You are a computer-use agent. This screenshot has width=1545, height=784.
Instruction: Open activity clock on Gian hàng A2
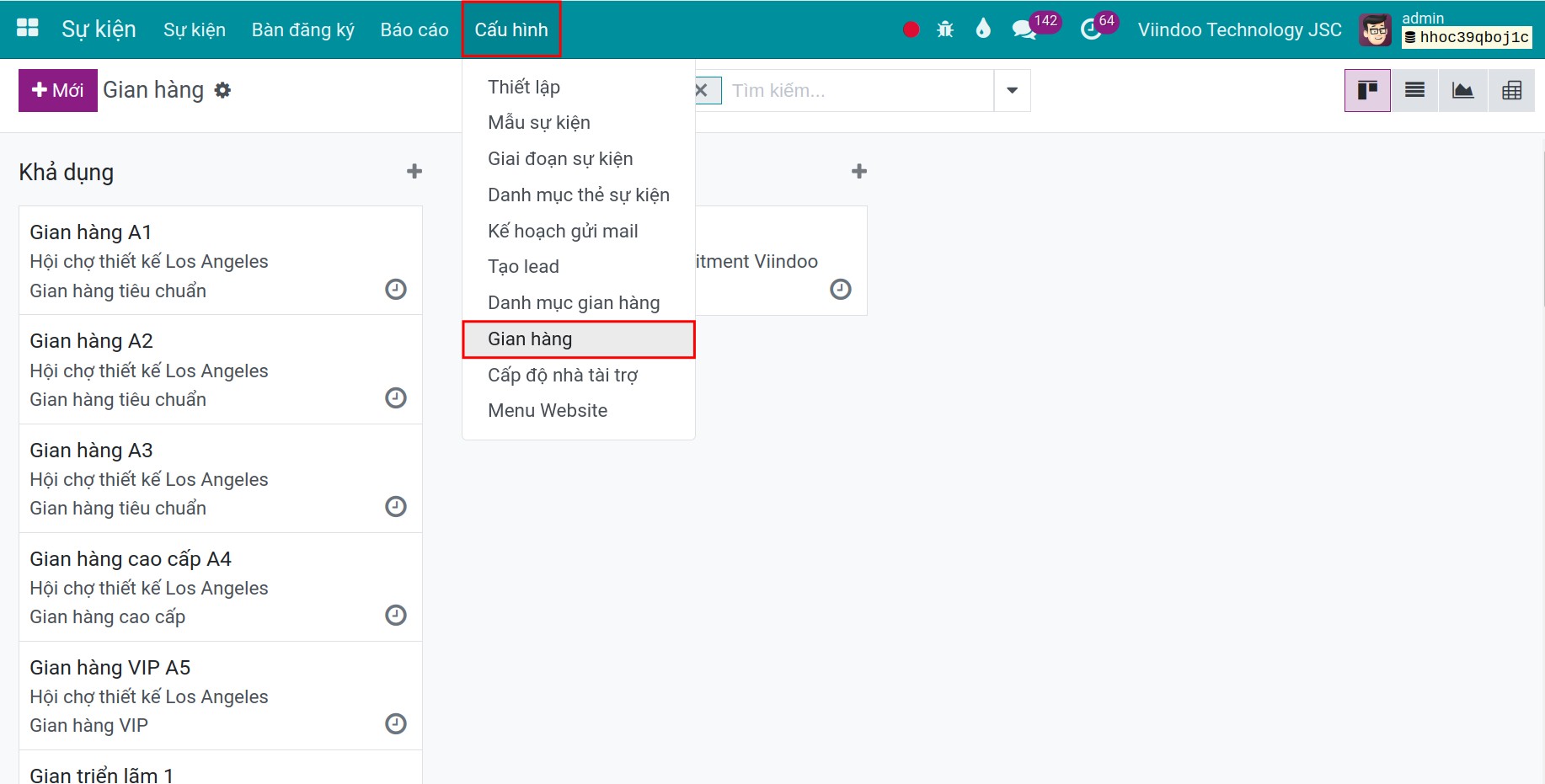click(396, 398)
